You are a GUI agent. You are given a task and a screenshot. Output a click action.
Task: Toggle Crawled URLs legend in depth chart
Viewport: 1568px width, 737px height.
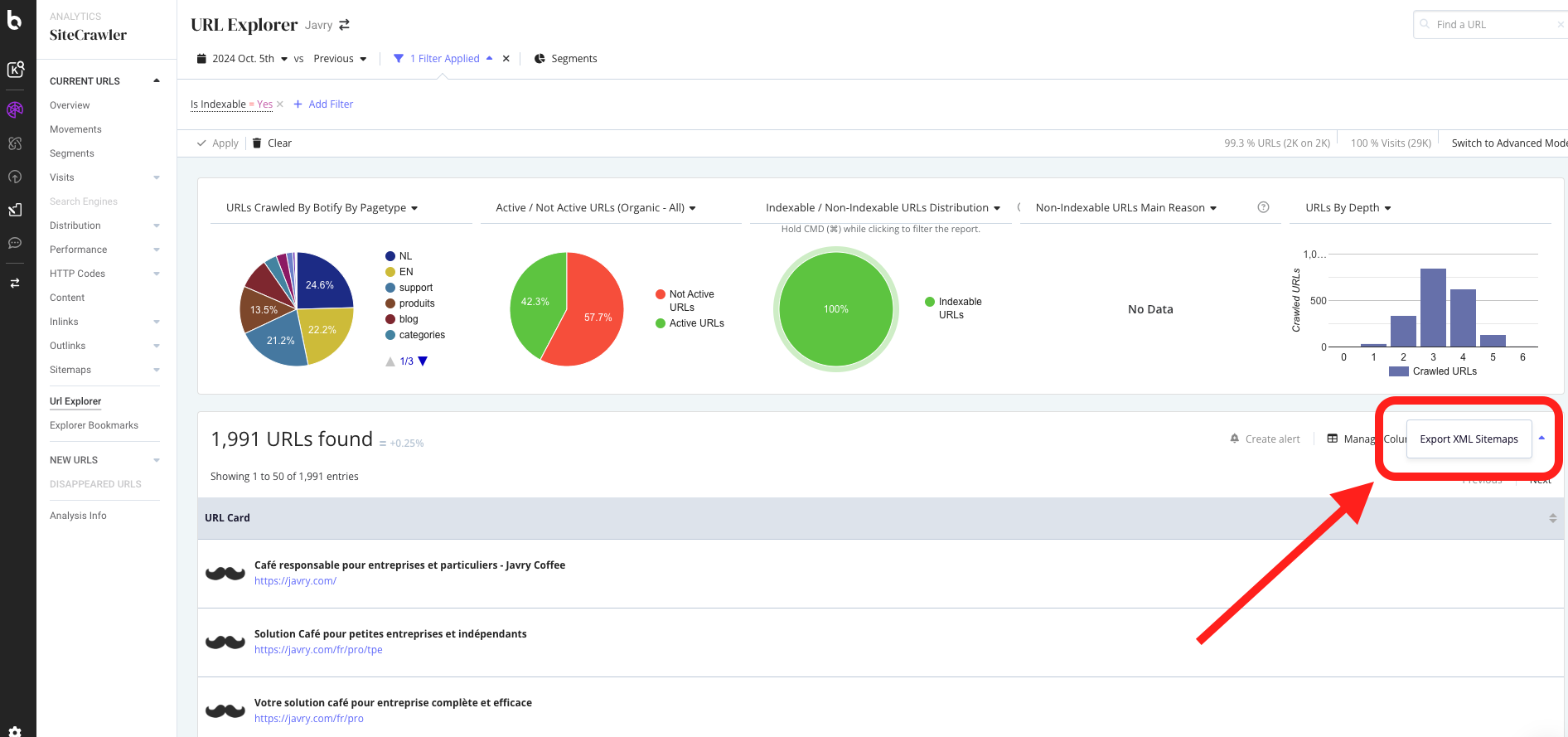pyautogui.click(x=1434, y=371)
